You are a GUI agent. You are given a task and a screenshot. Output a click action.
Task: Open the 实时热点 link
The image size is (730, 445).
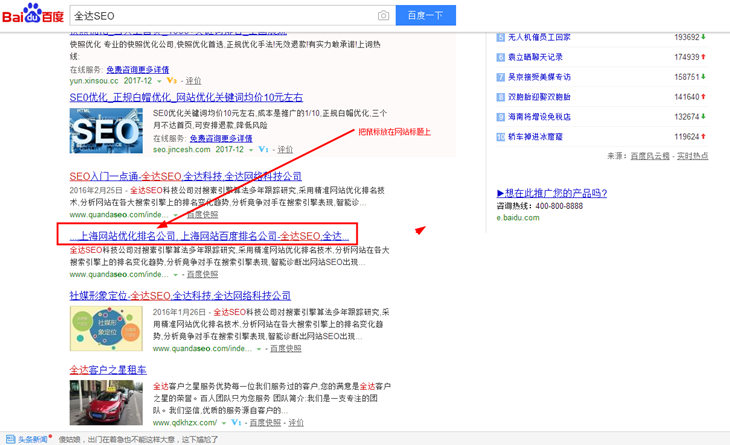pos(692,156)
